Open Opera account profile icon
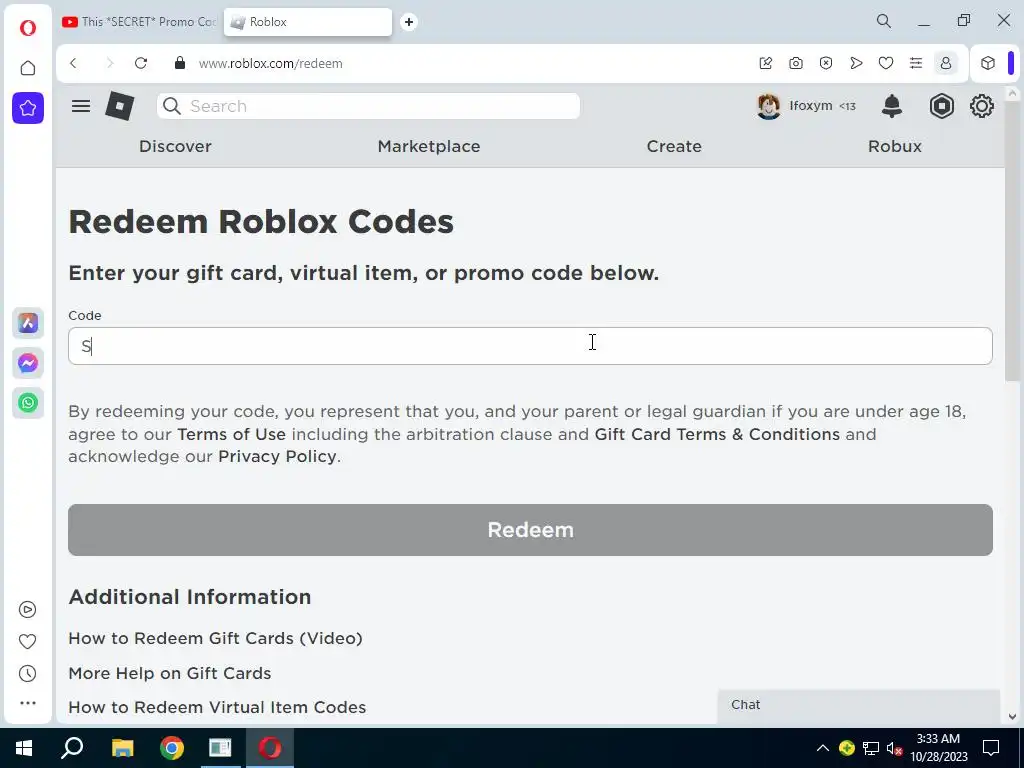1024x768 pixels. 946,63
